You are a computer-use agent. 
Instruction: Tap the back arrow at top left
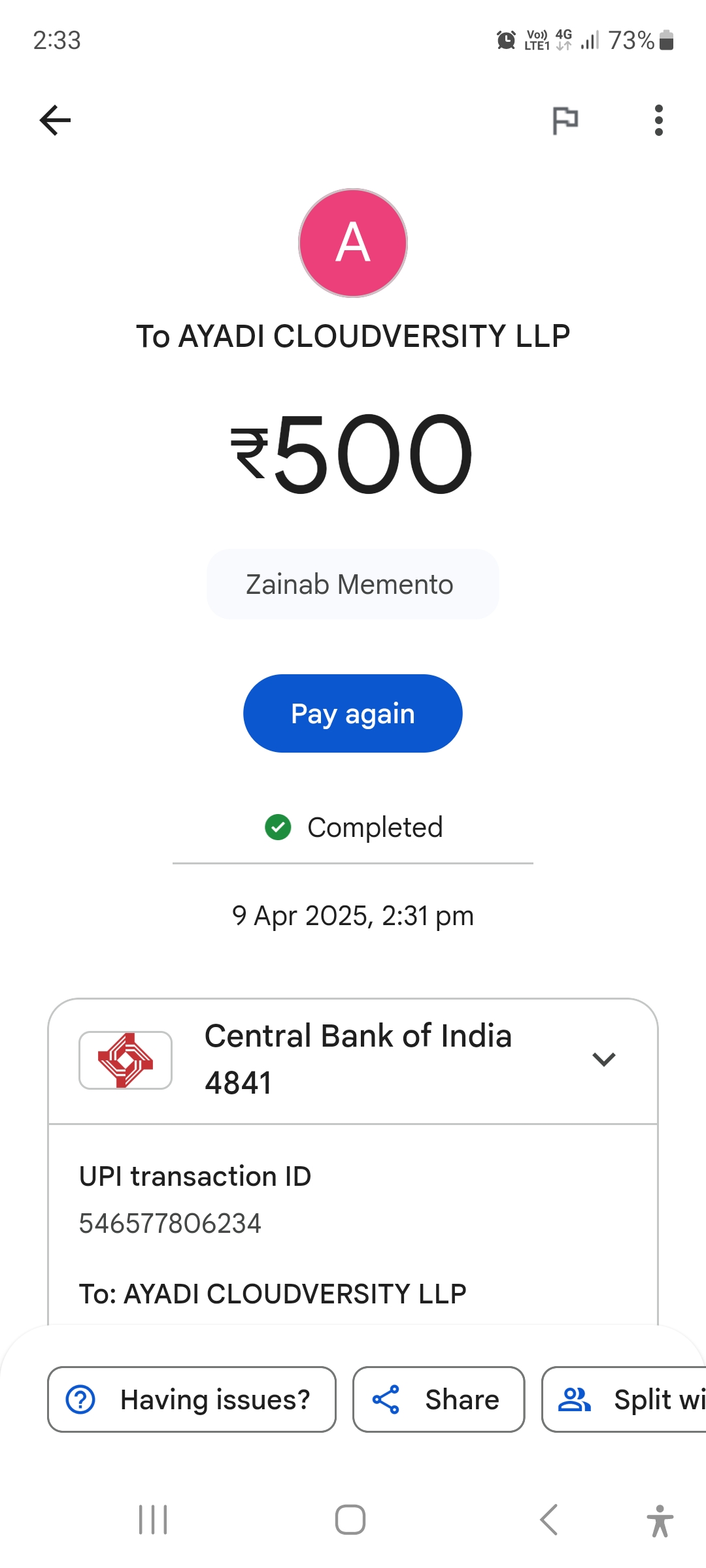[56, 120]
